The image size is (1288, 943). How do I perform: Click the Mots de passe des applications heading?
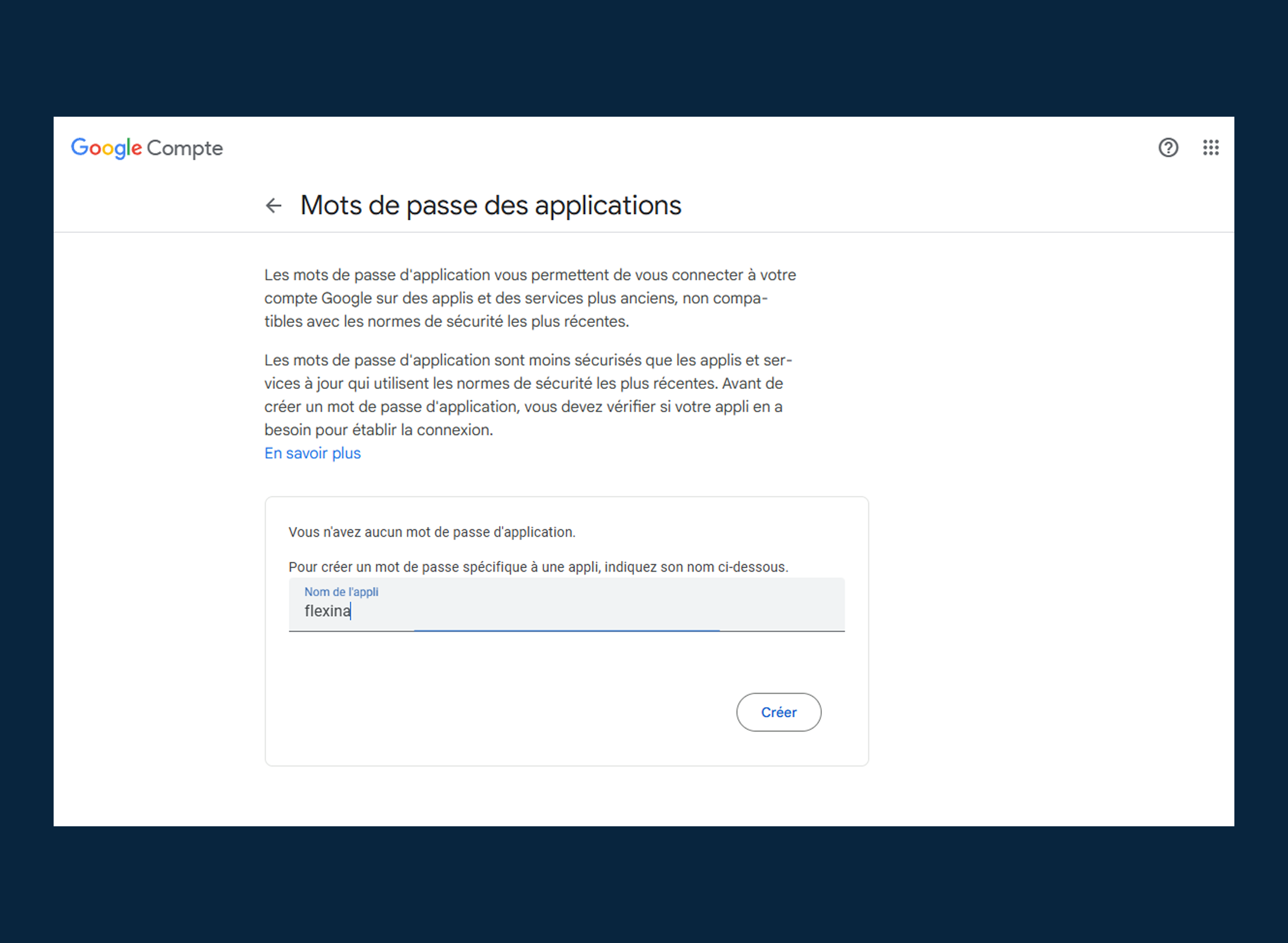click(x=491, y=205)
